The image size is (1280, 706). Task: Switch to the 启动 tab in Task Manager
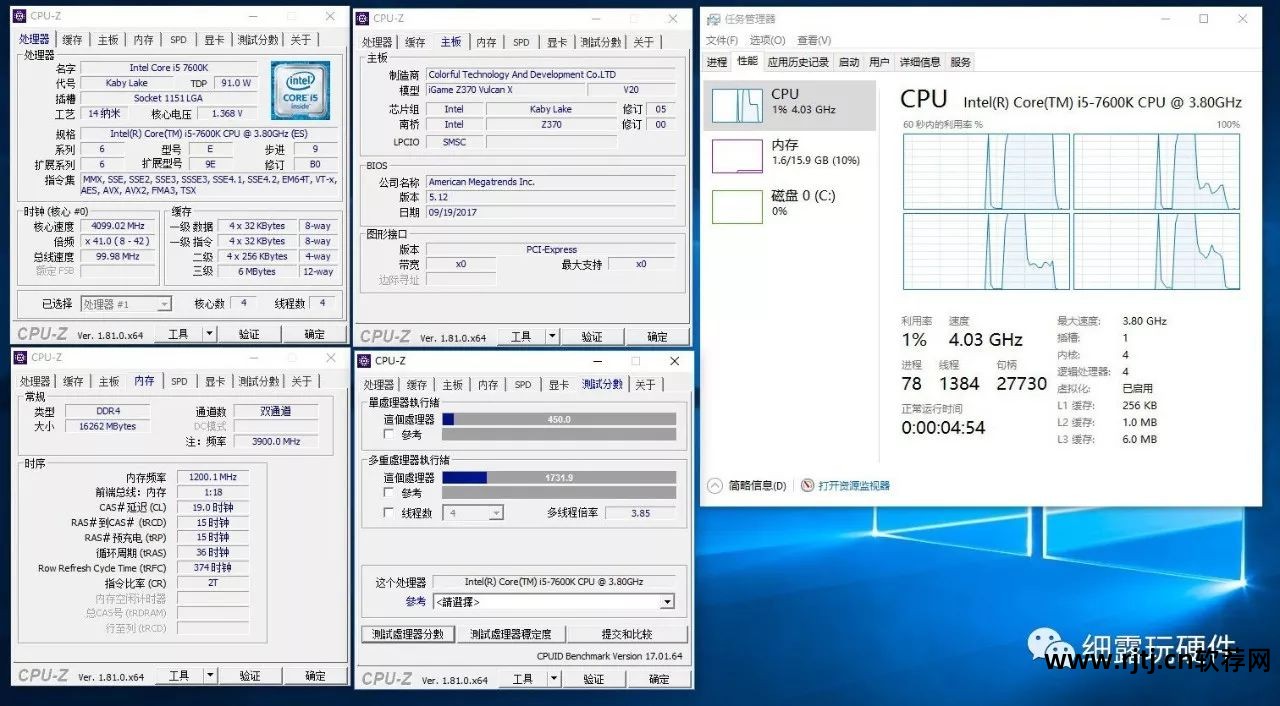849,62
